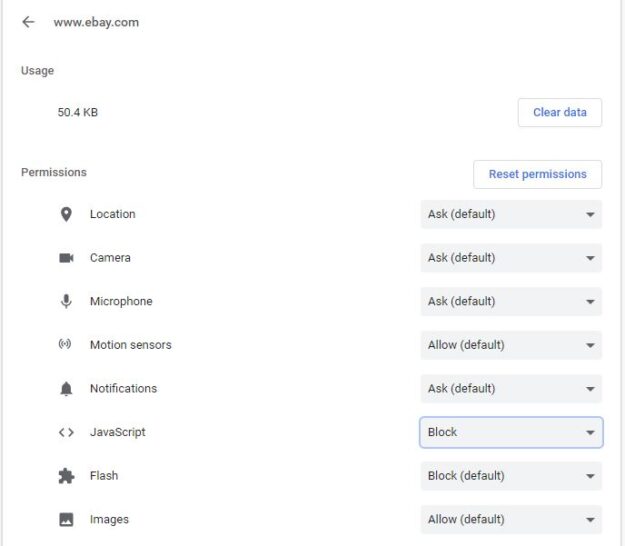Click the Location pin icon
This screenshot has height=546, width=625.
pyautogui.click(x=66, y=214)
